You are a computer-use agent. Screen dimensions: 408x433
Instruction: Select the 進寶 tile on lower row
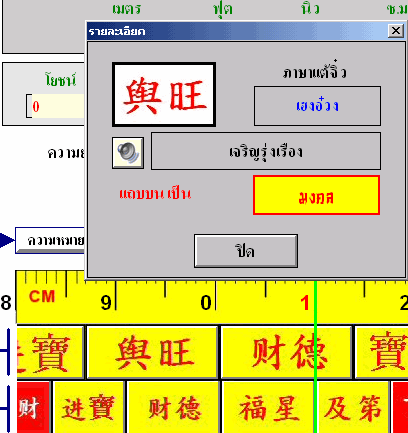[x=89, y=407]
